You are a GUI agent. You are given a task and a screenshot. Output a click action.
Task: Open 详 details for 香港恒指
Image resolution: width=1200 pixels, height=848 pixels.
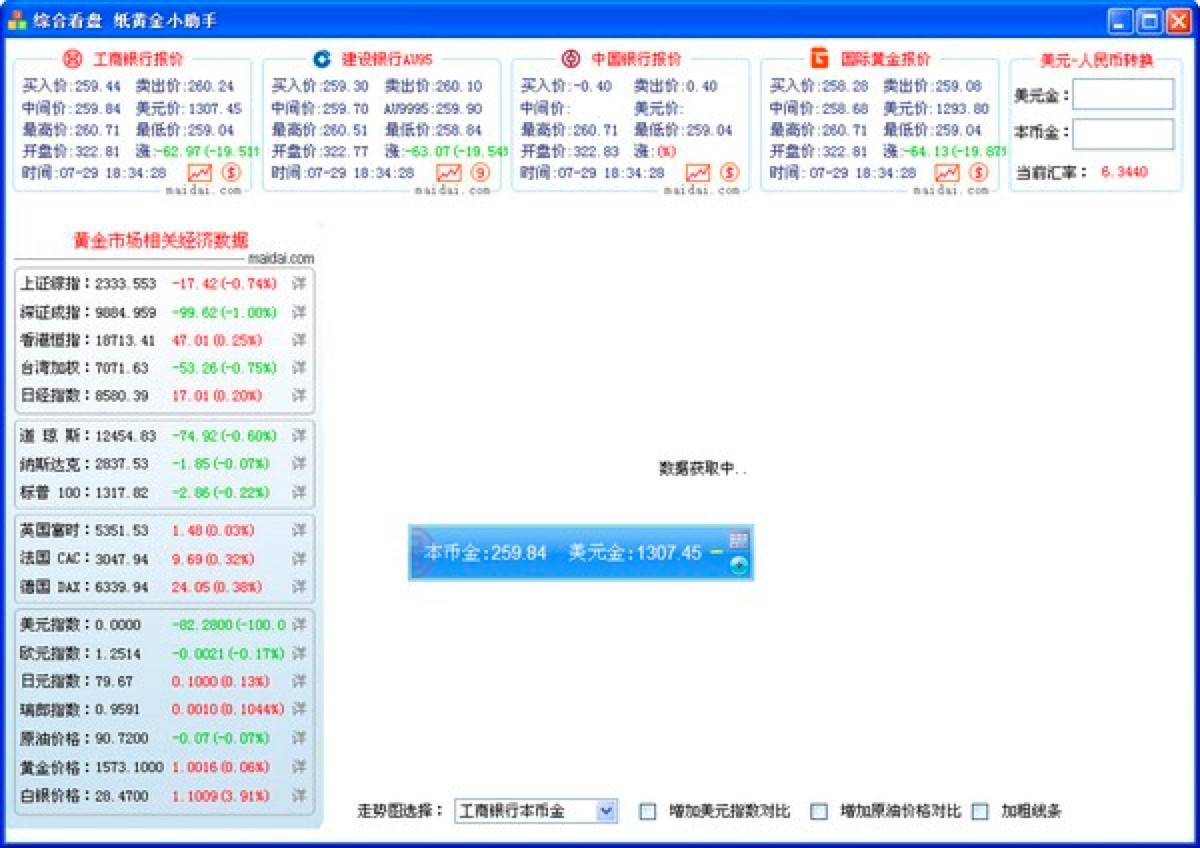pyautogui.click(x=299, y=340)
